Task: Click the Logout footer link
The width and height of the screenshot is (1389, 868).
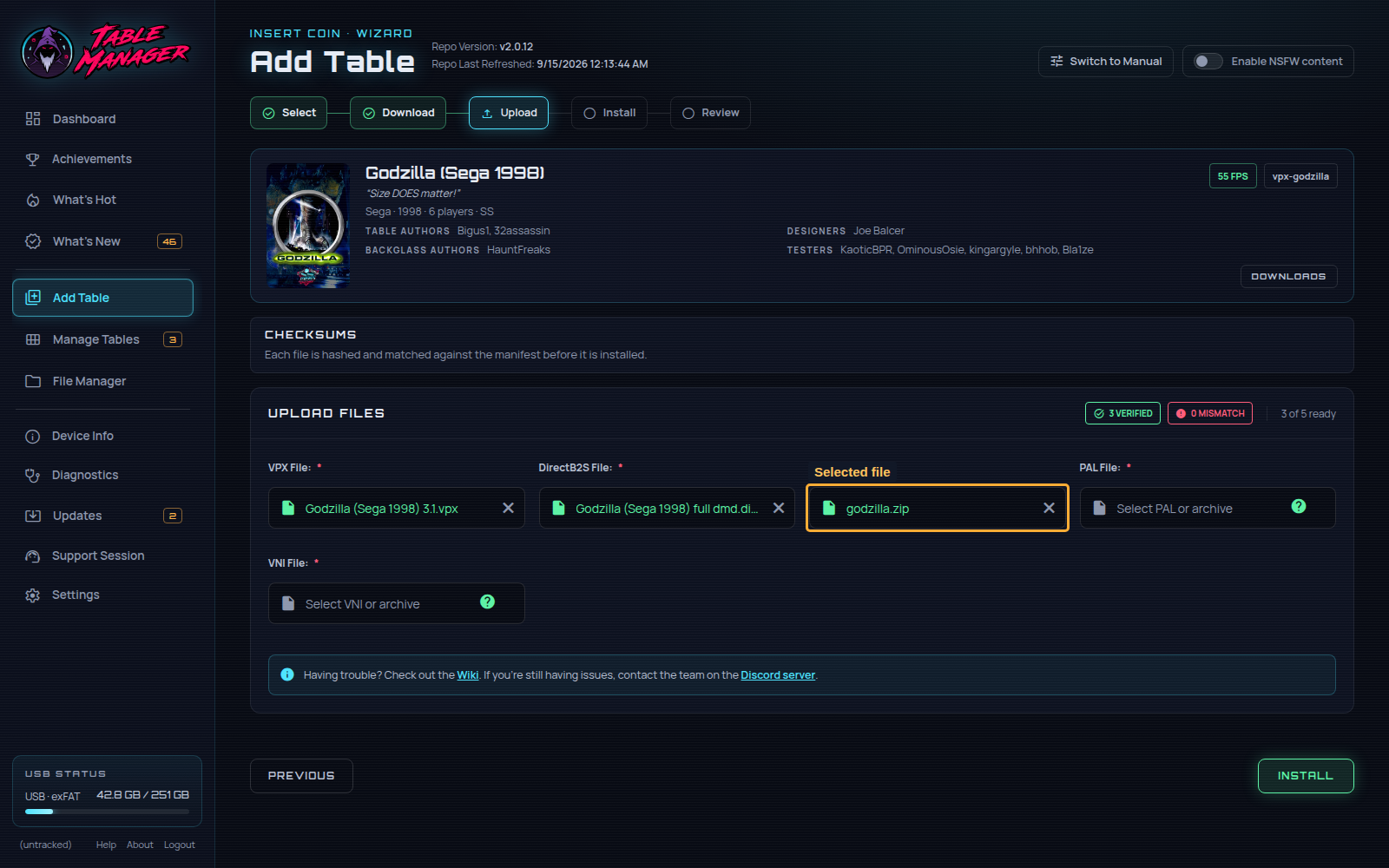Action: click(180, 845)
